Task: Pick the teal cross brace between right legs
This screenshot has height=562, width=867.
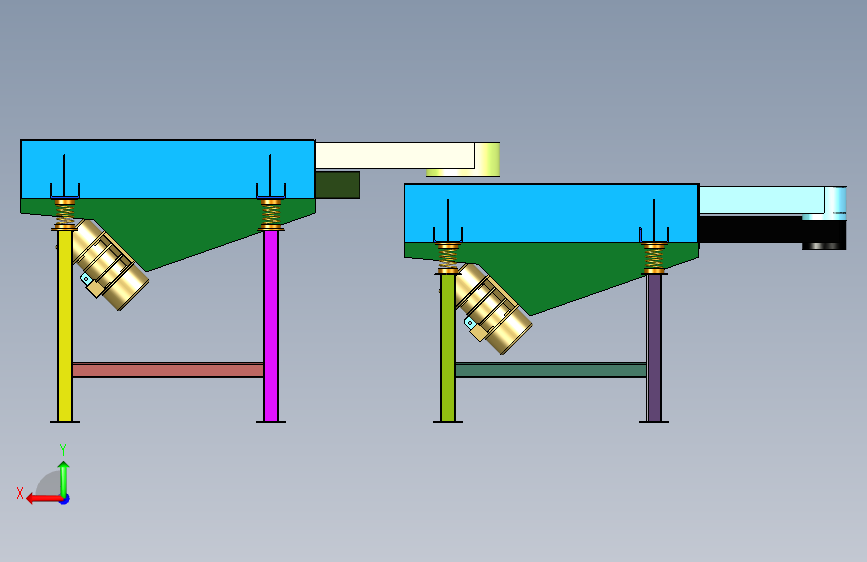Action: point(551,370)
